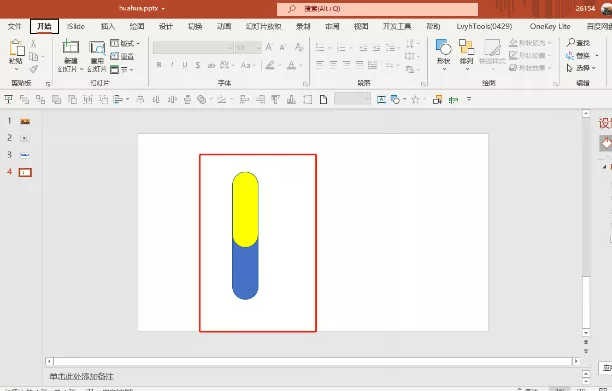Click the Line Spacing icon
The image size is (612, 391).
[390, 48]
